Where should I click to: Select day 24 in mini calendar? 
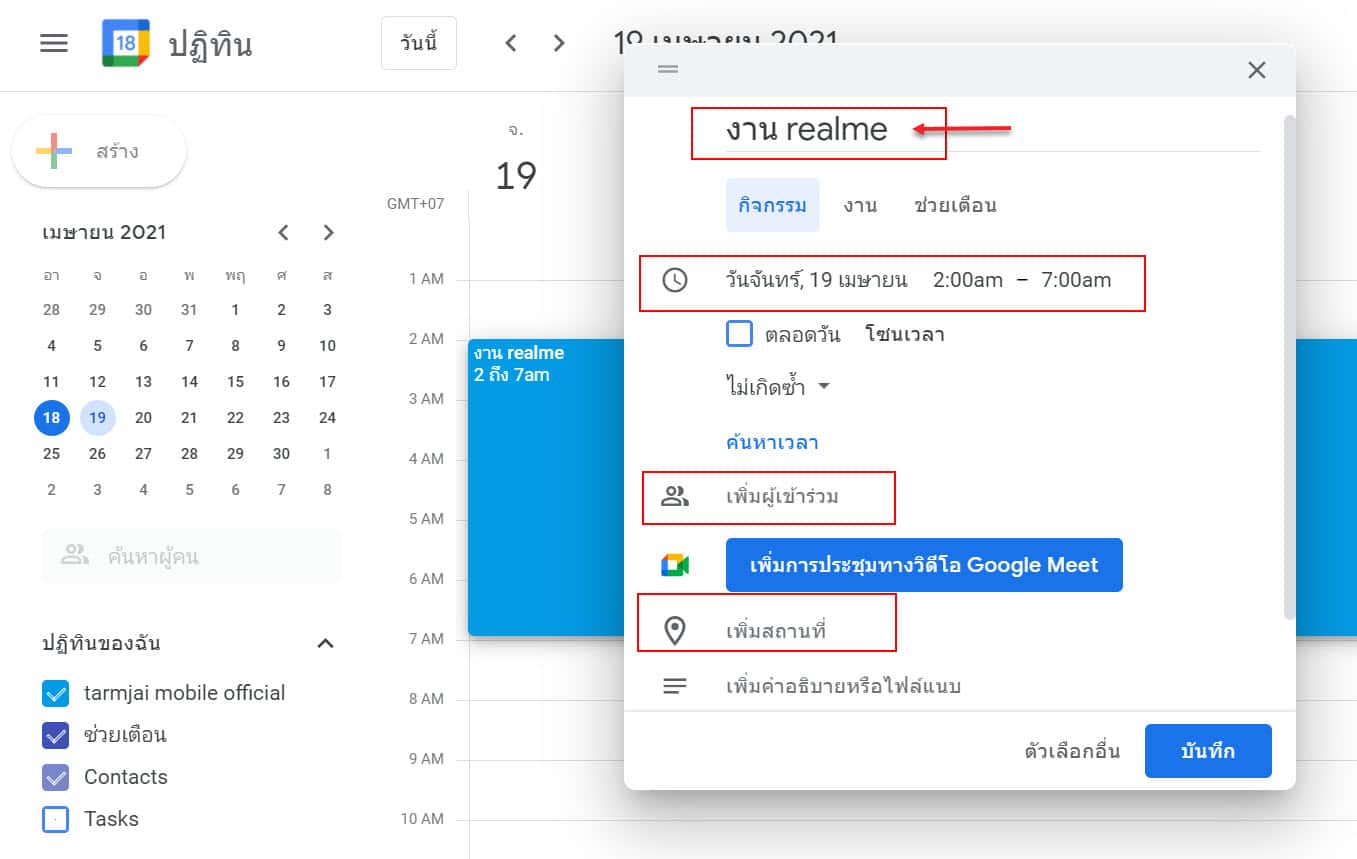(327, 418)
